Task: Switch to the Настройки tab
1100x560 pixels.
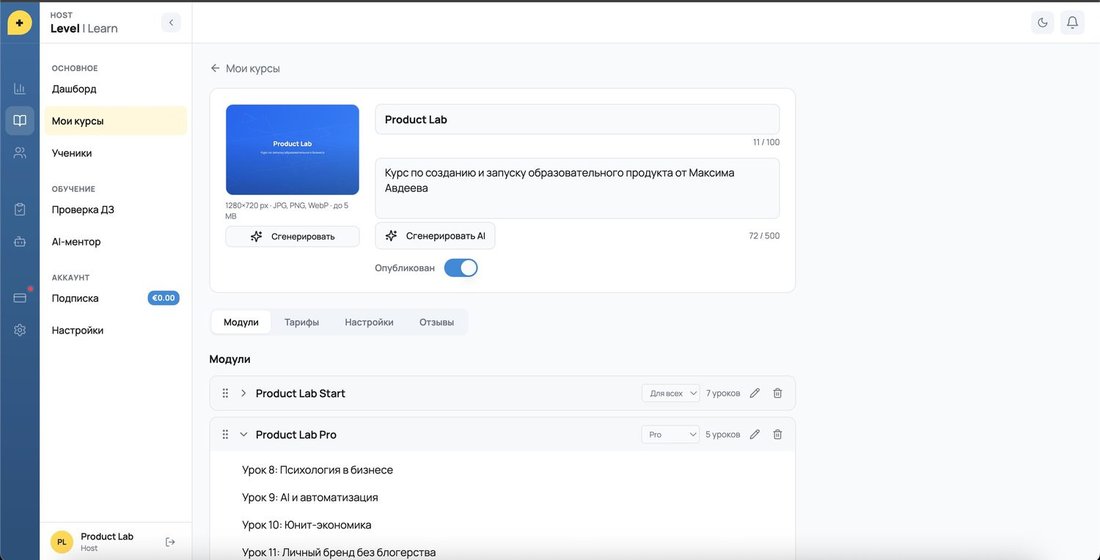Action: (x=369, y=322)
